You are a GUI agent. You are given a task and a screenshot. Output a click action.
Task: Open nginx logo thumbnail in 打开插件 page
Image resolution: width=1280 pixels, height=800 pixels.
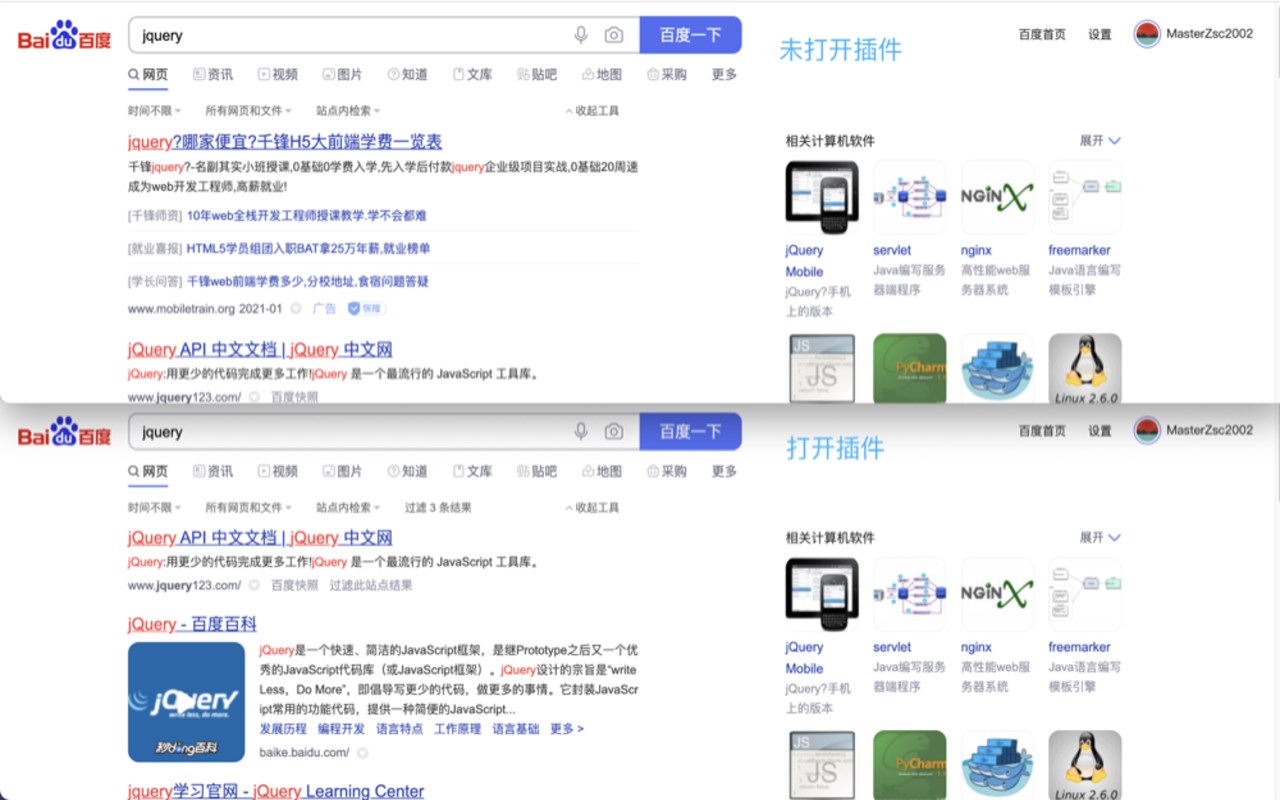[x=997, y=594]
